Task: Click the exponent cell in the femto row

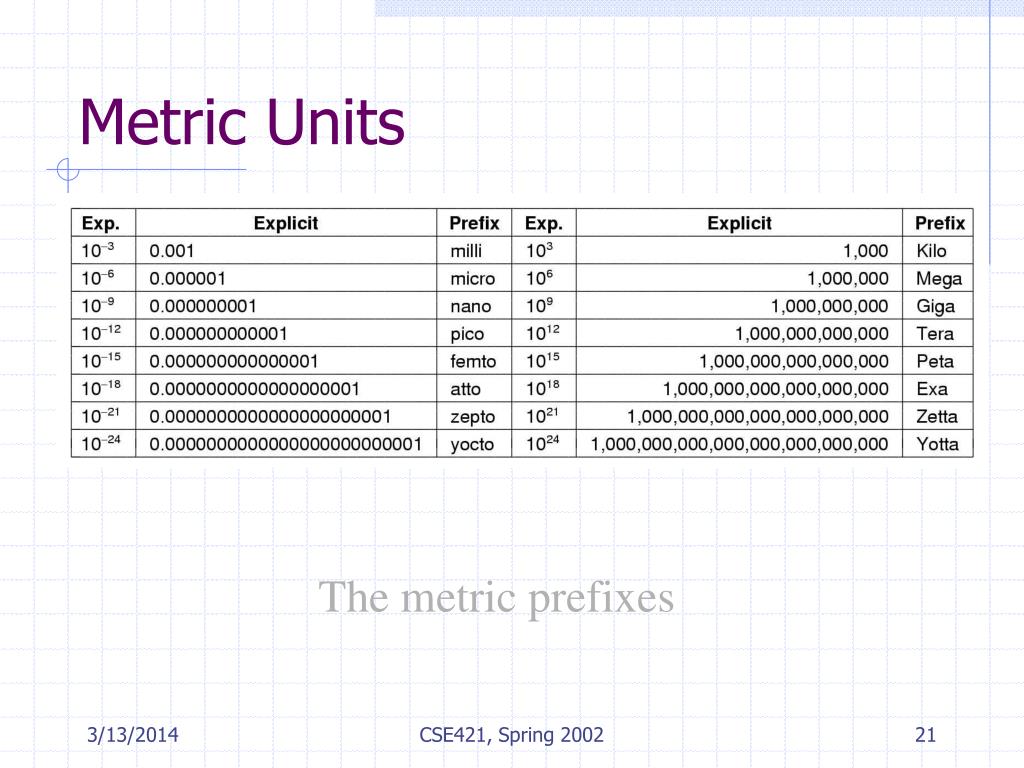Action: (103, 360)
